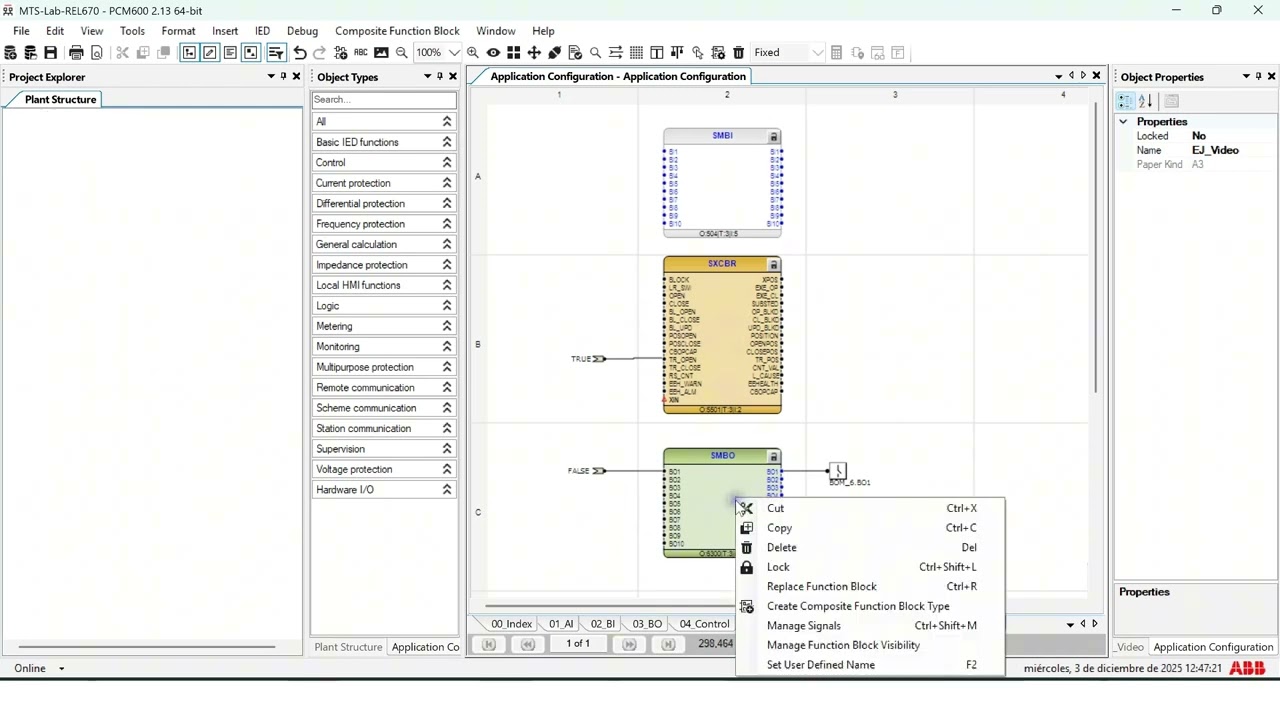Pin the Object Types panel
This screenshot has width=1280, height=720.
pyautogui.click(x=440, y=77)
